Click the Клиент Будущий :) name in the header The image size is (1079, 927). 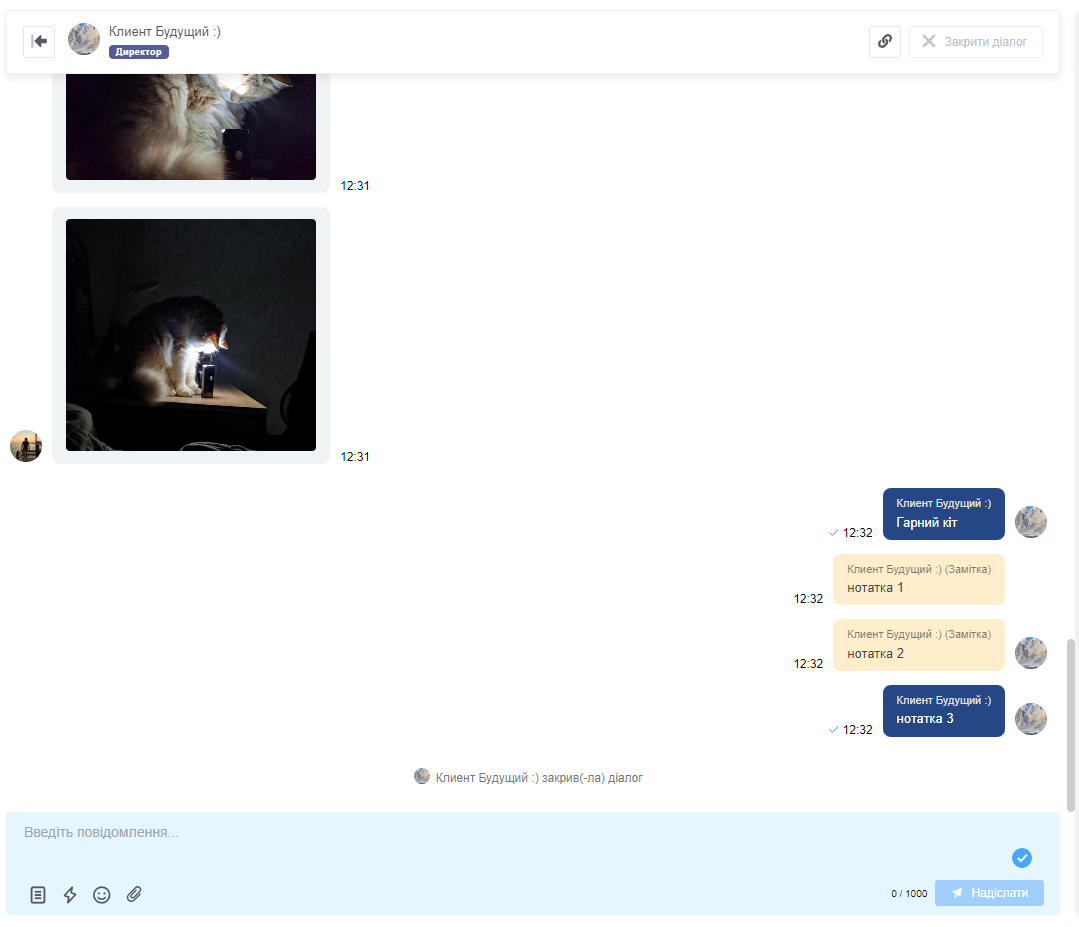164,32
